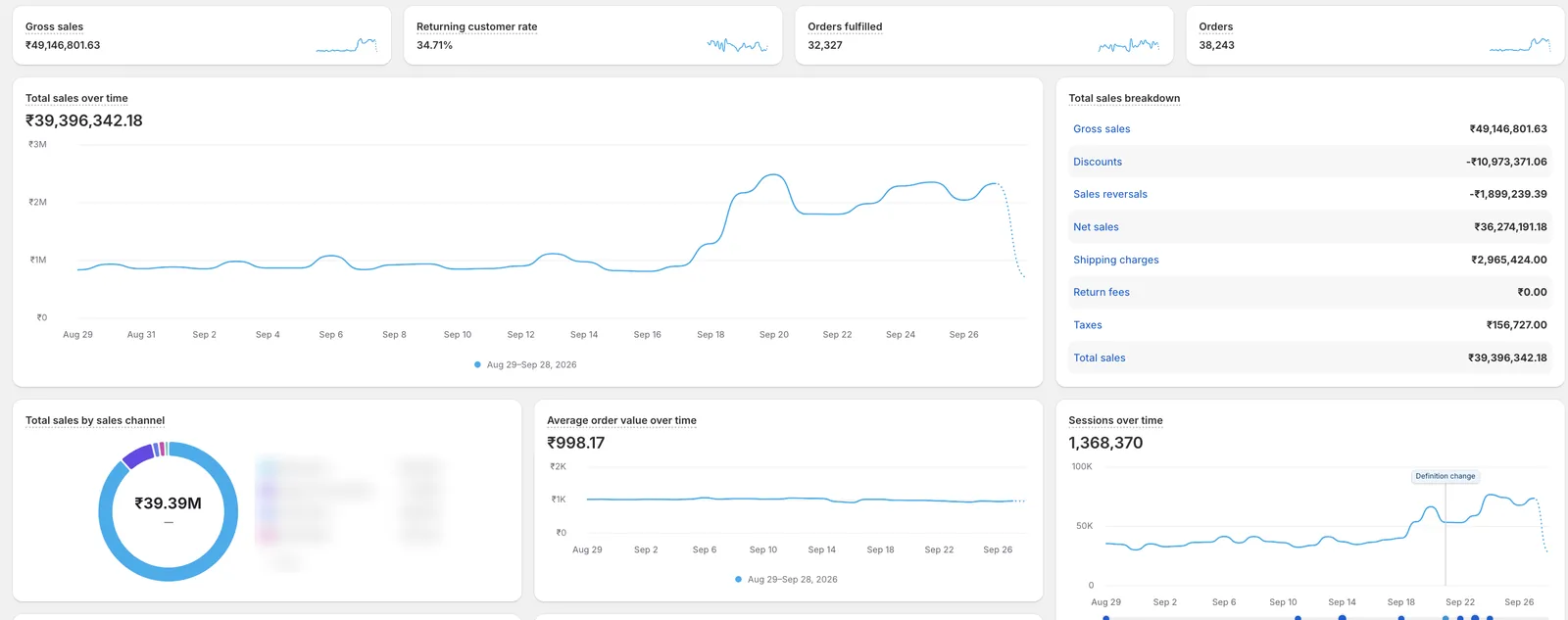The width and height of the screenshot is (1568, 620).
Task: Open Gross sales in the breakdown list
Action: [x=1102, y=129]
